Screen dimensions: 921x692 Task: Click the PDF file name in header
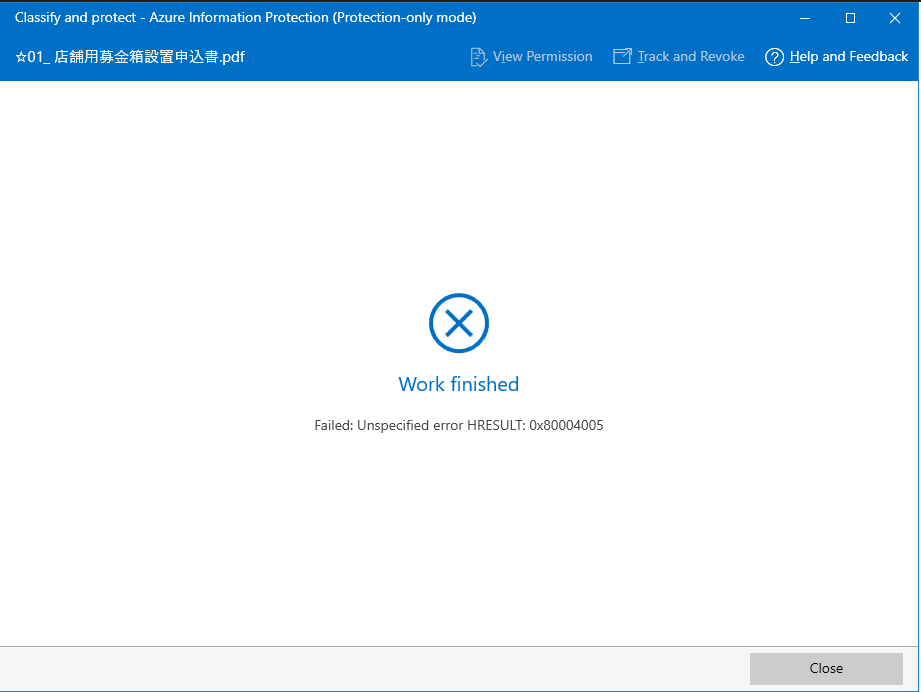(x=130, y=57)
